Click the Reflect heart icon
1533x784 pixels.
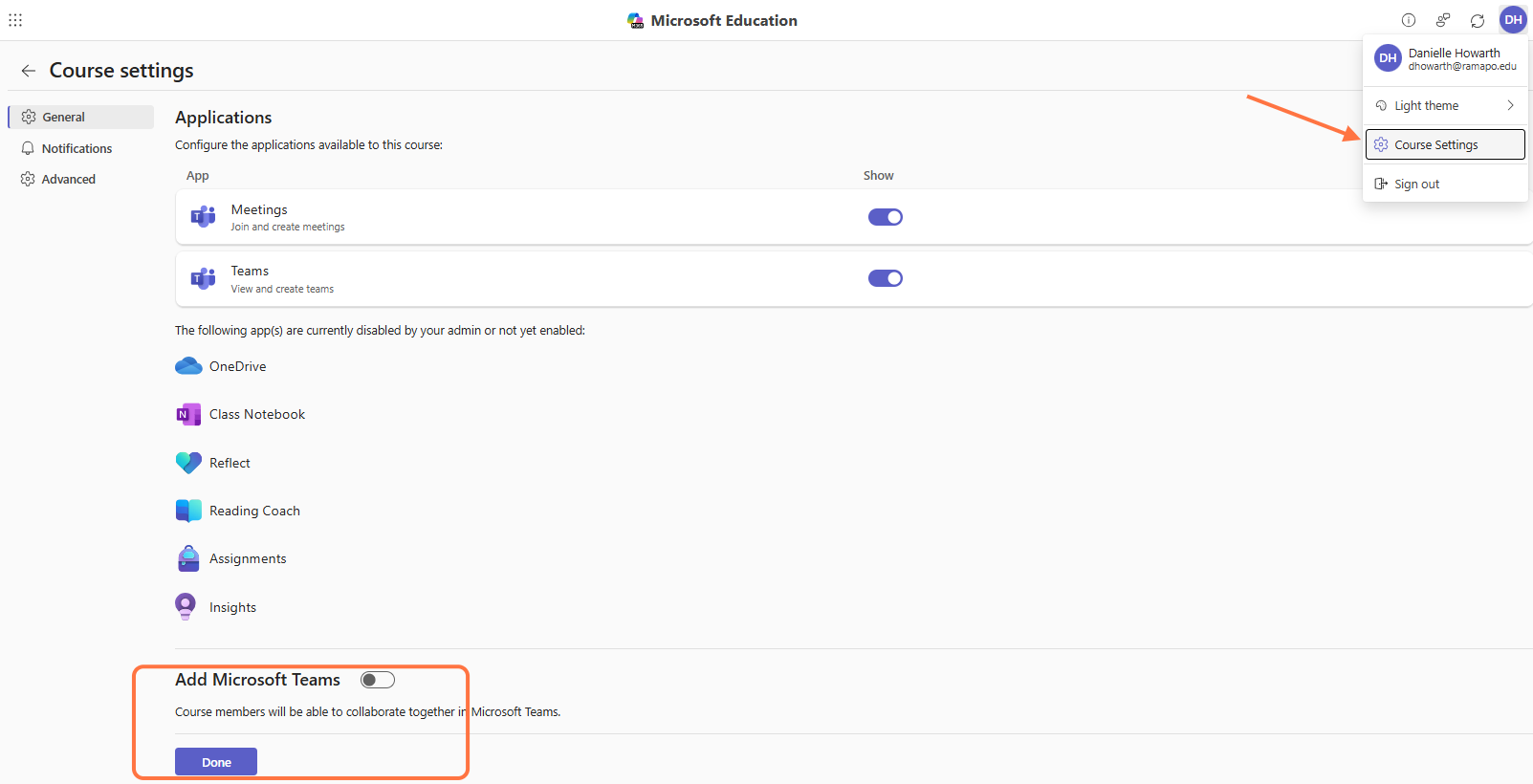188,463
